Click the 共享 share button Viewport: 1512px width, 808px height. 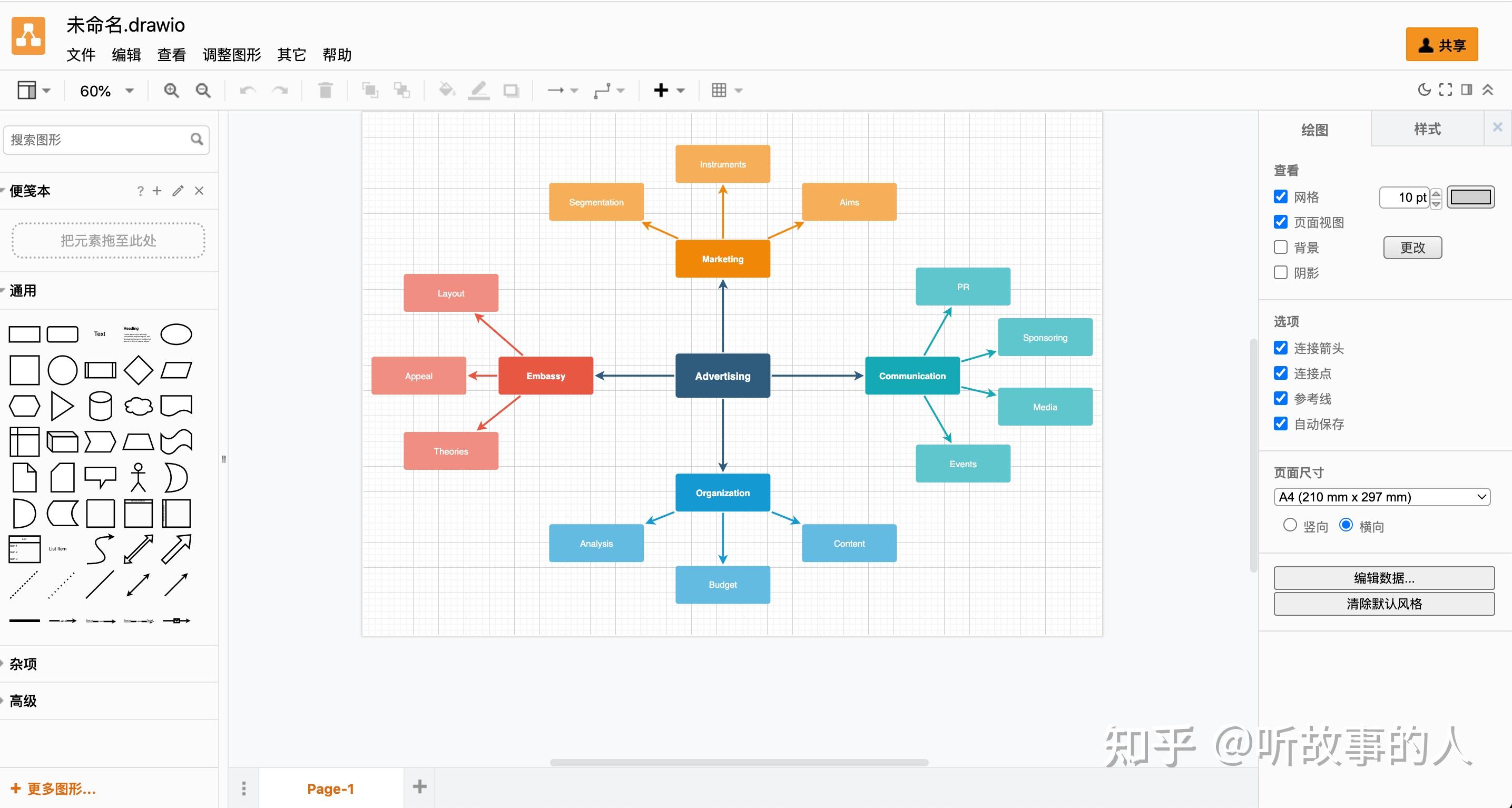(1441, 45)
